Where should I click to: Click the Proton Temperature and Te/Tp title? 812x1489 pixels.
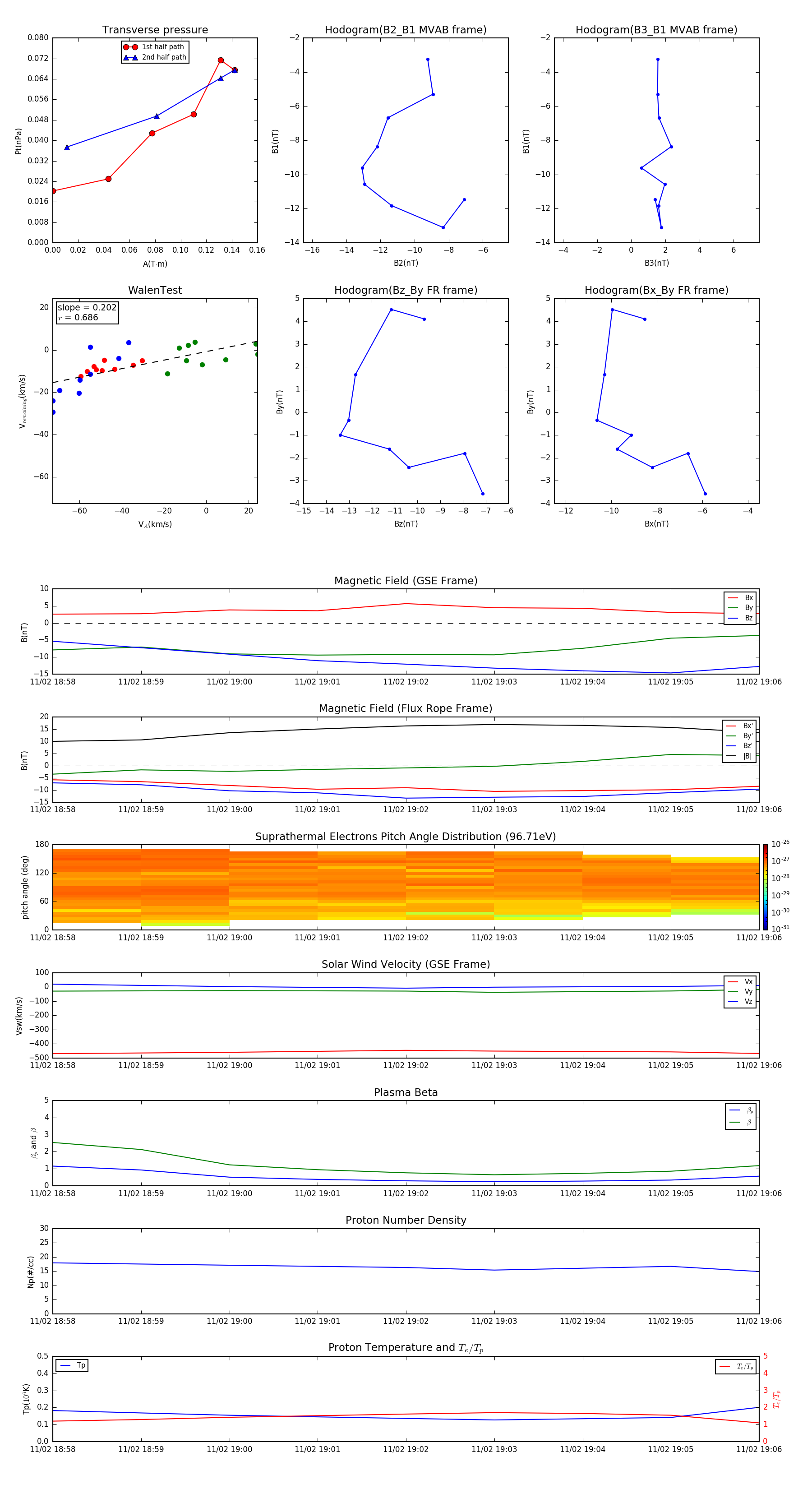[x=406, y=1348]
